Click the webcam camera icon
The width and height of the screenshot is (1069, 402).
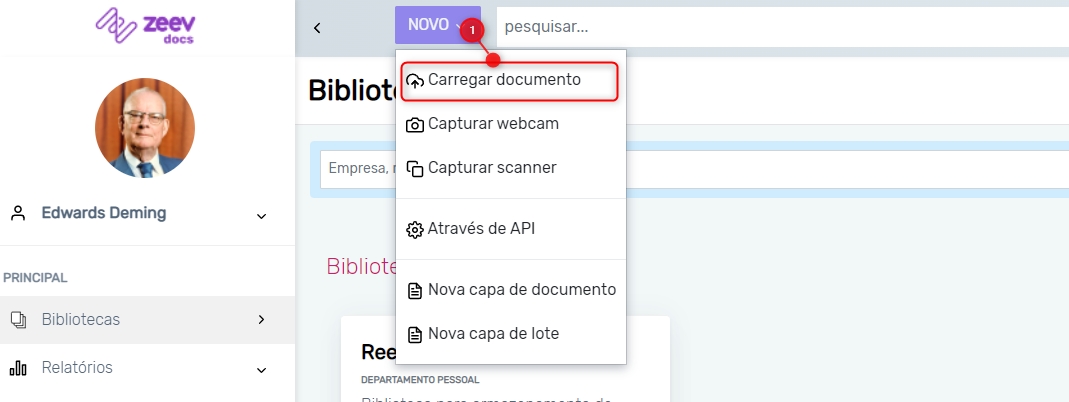click(415, 125)
